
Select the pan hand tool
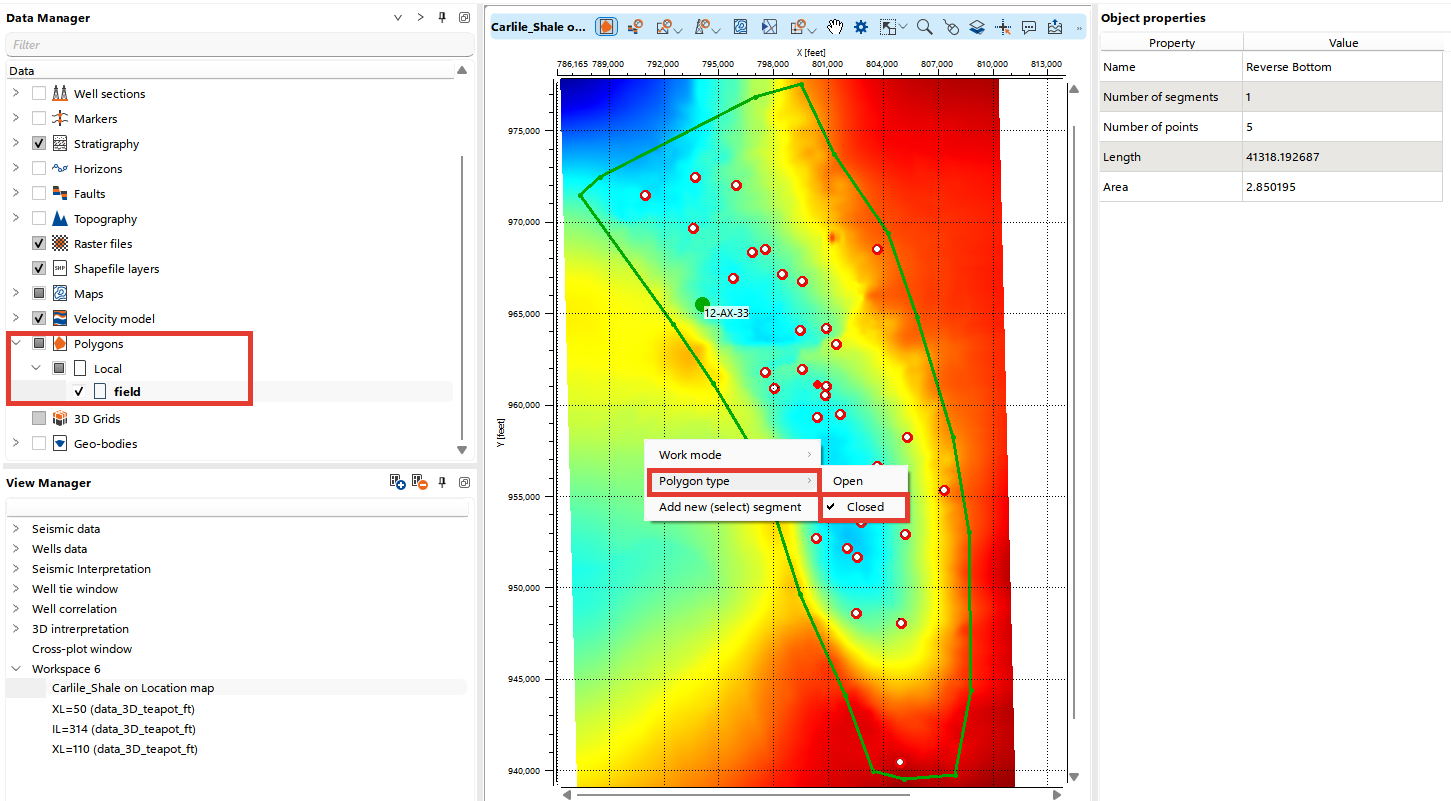[x=834, y=27]
